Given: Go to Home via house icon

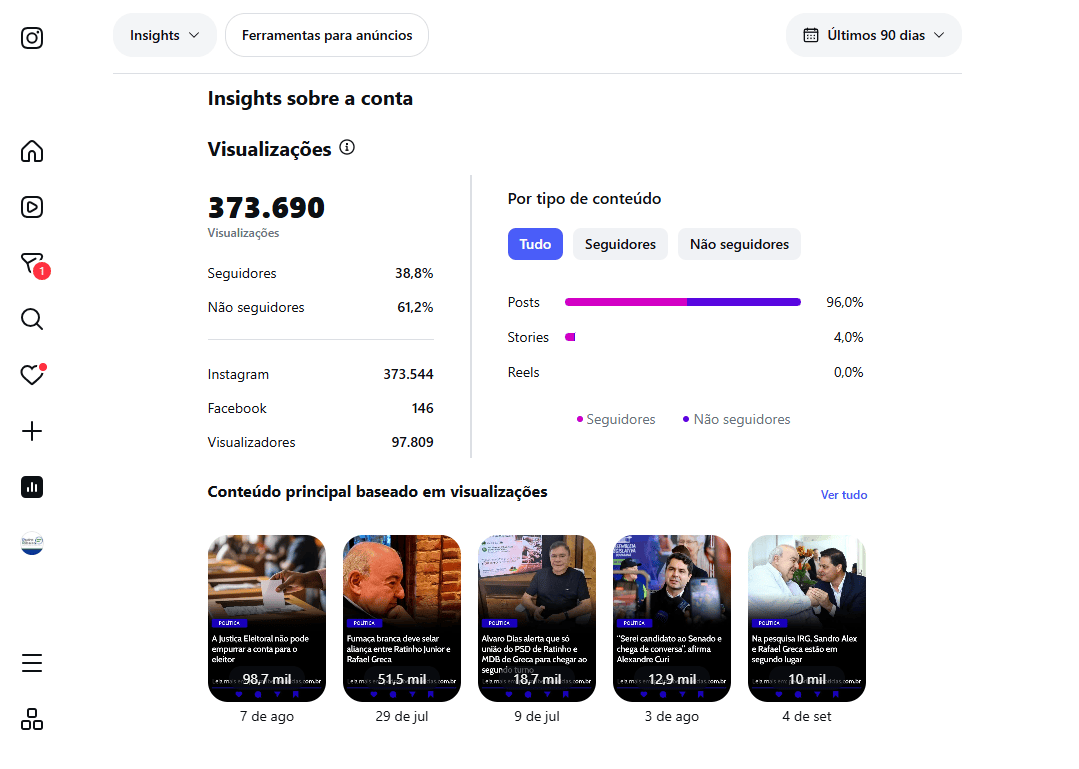Looking at the screenshot, I should tap(32, 151).
